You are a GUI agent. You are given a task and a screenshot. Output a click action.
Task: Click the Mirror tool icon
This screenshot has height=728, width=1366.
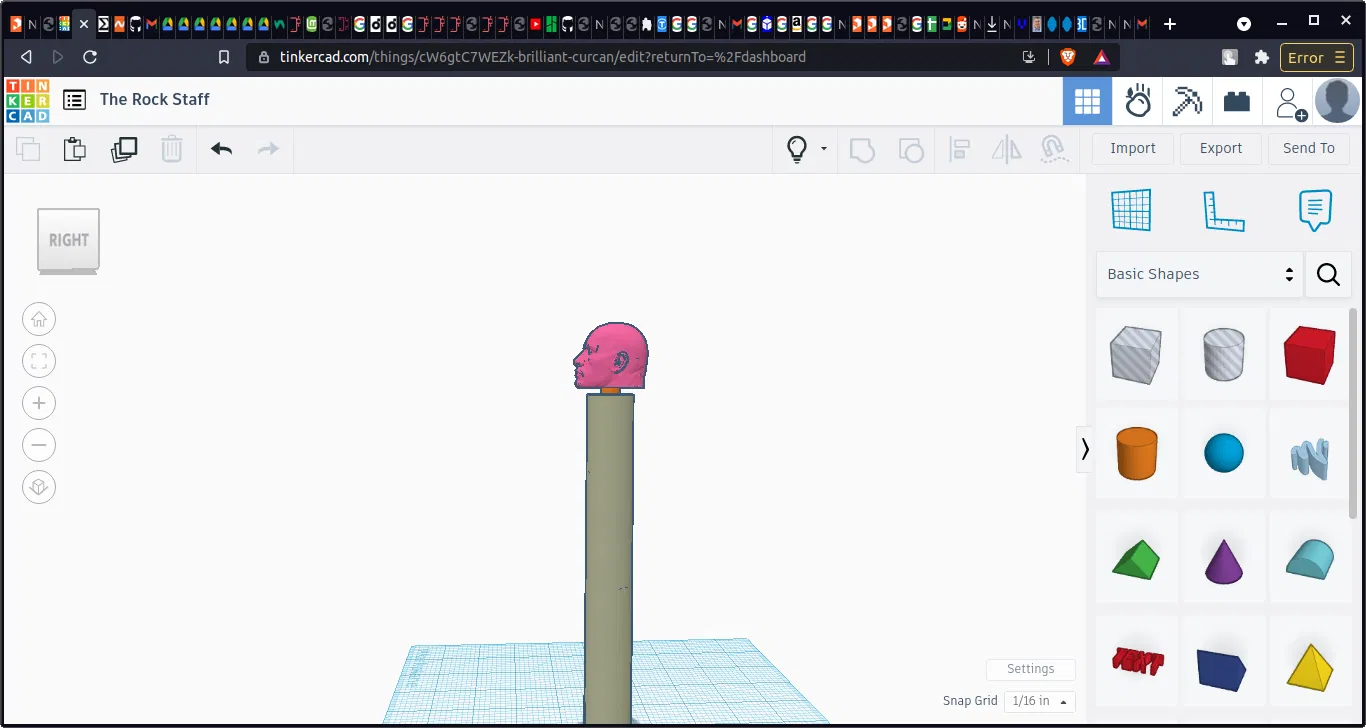pos(1006,150)
